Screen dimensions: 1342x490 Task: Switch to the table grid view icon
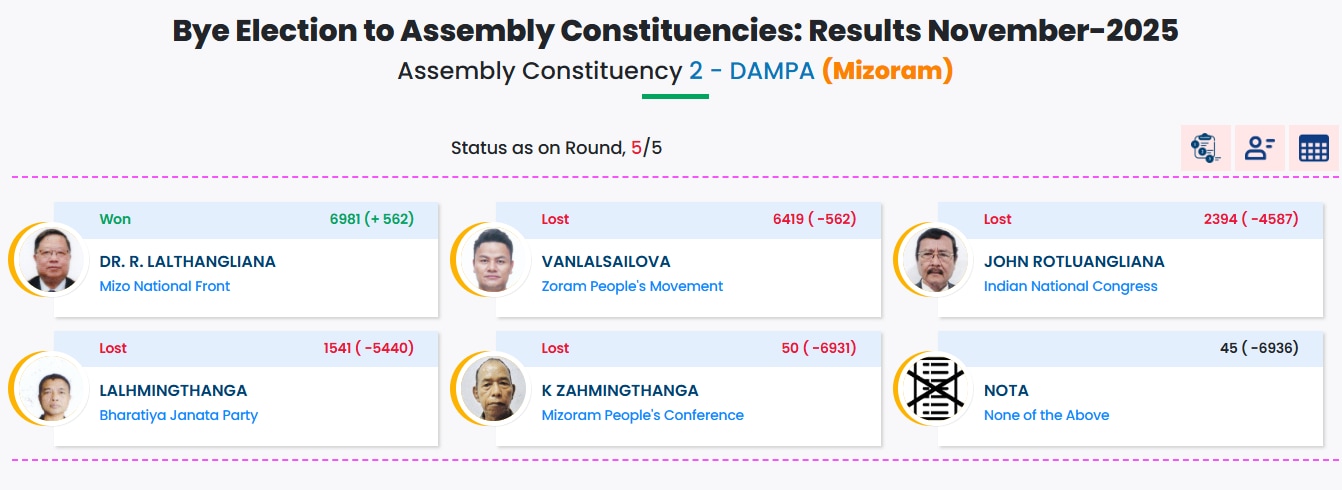point(1313,148)
